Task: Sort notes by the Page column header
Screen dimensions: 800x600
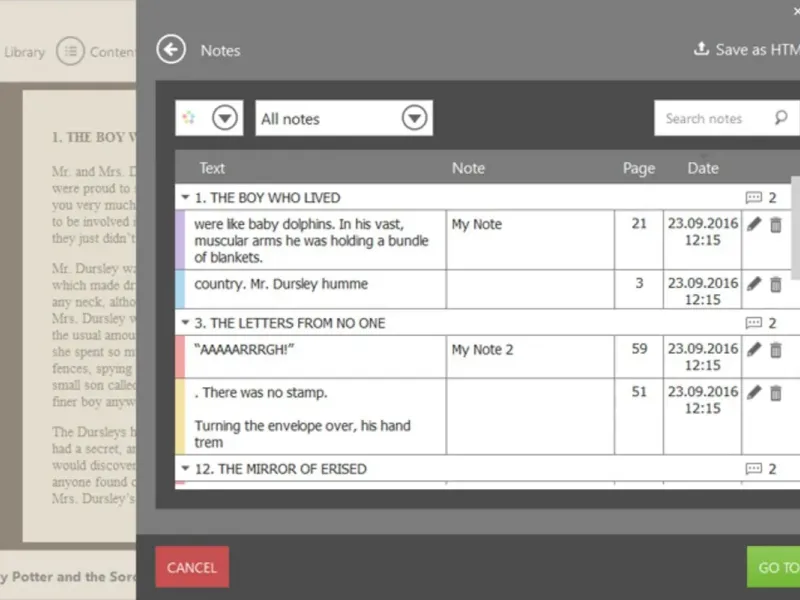Action: [639, 168]
